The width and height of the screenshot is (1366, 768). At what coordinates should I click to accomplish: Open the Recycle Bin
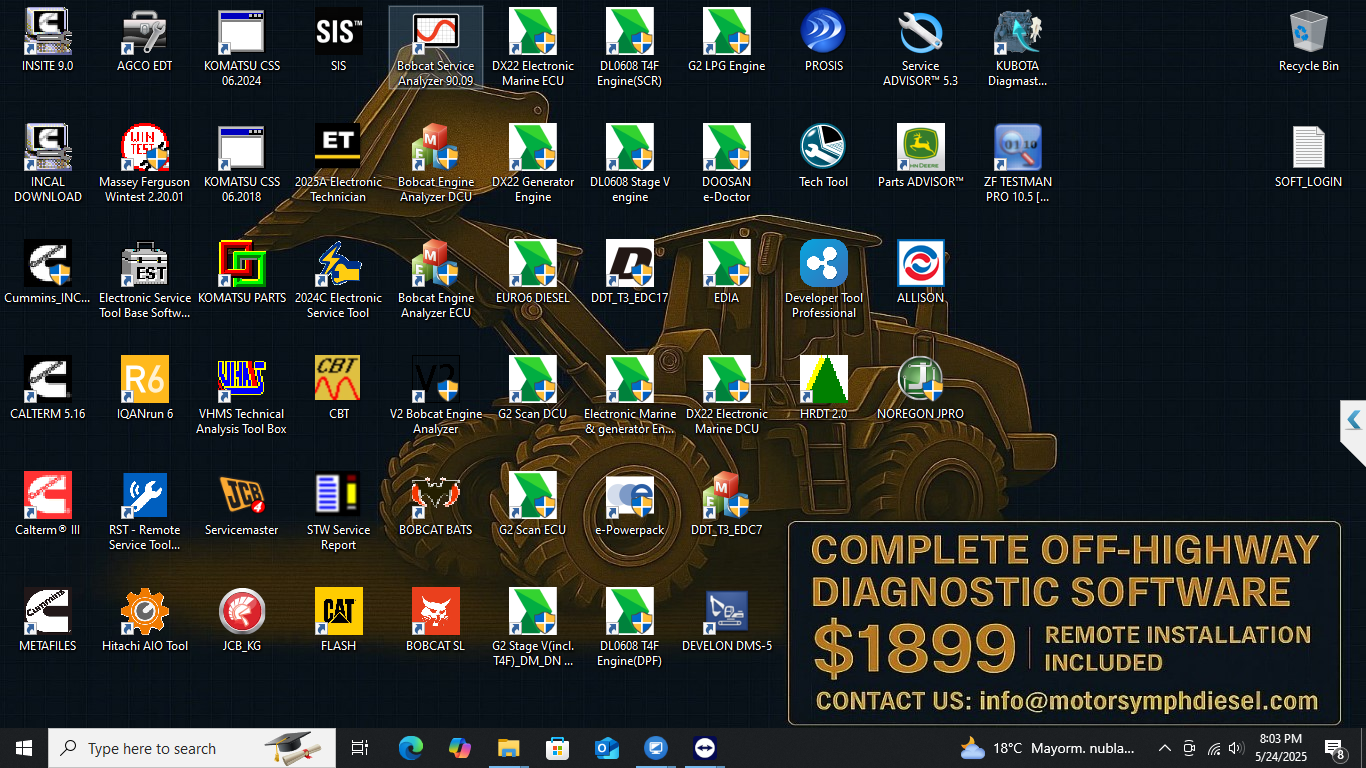pos(1308,38)
